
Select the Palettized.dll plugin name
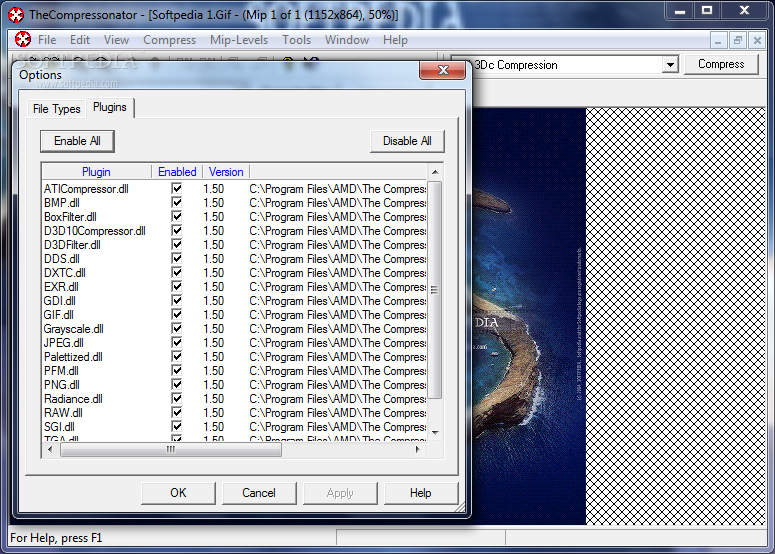73,357
